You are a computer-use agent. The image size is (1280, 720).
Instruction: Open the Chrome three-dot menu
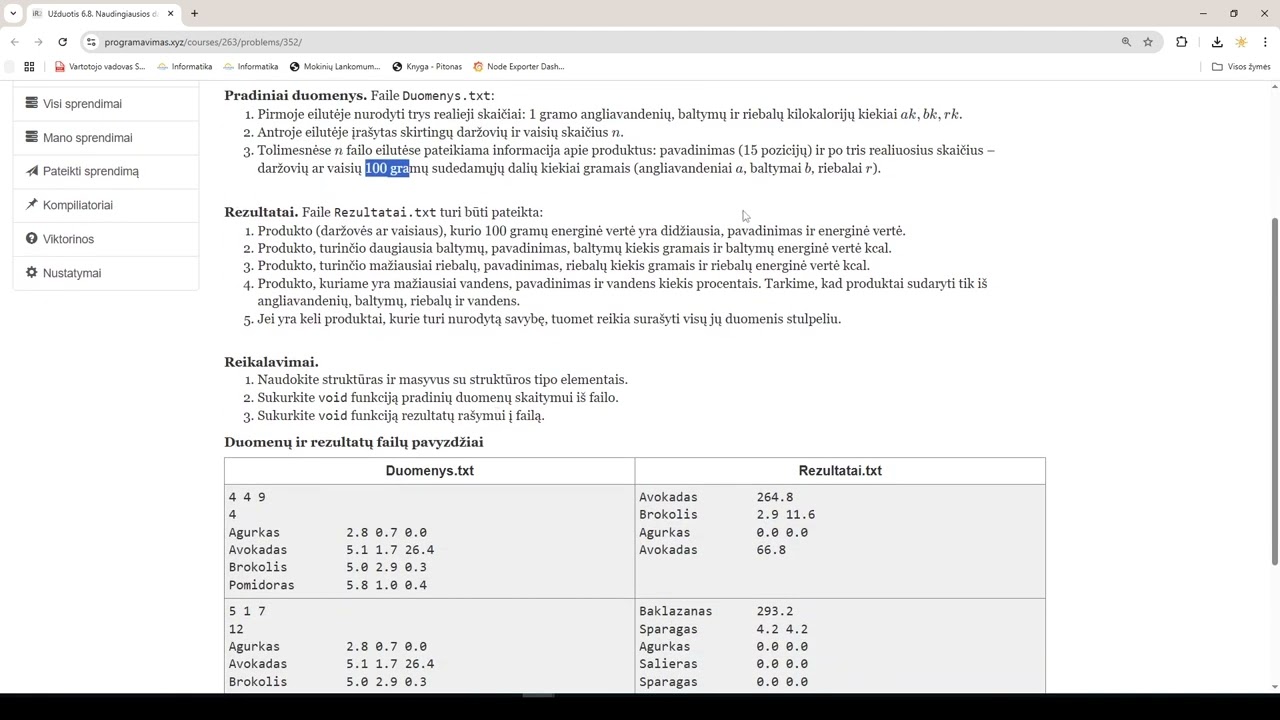click(1266, 42)
